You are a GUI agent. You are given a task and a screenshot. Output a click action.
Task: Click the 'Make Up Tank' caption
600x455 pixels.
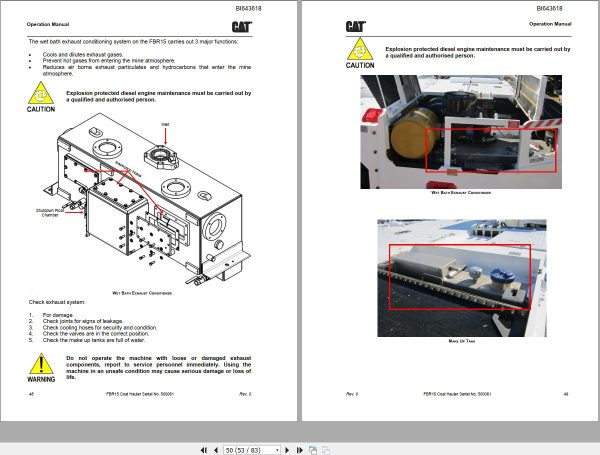[461, 341]
